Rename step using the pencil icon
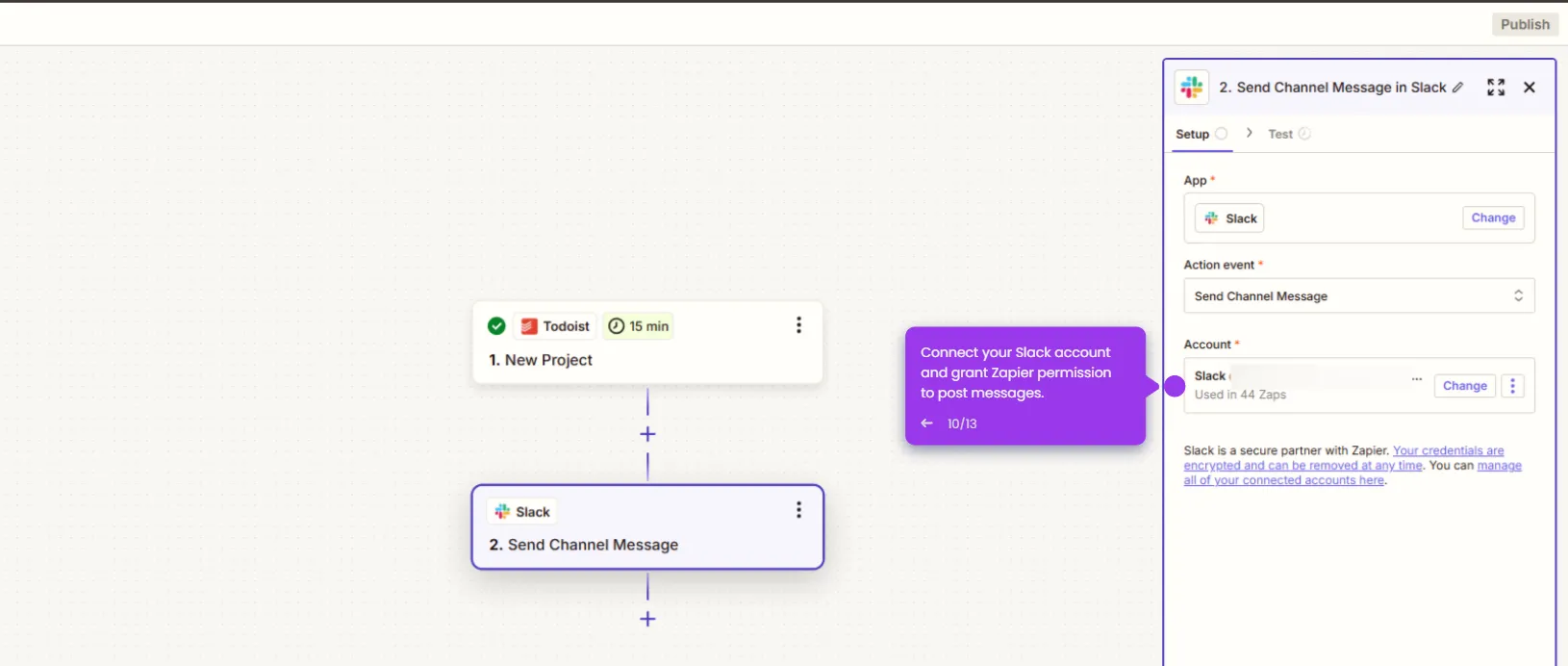Image resolution: width=1568 pixels, height=666 pixels. pyautogui.click(x=1458, y=88)
